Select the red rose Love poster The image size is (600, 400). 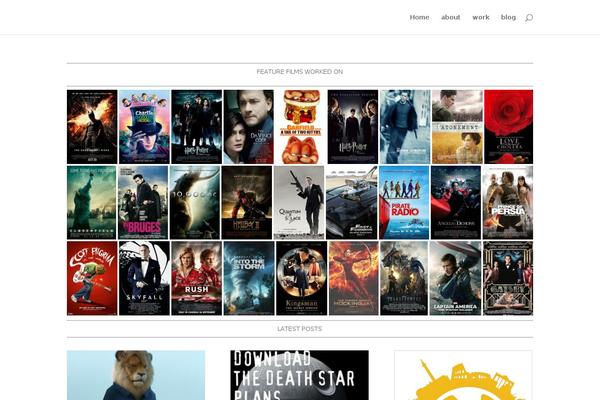509,127
